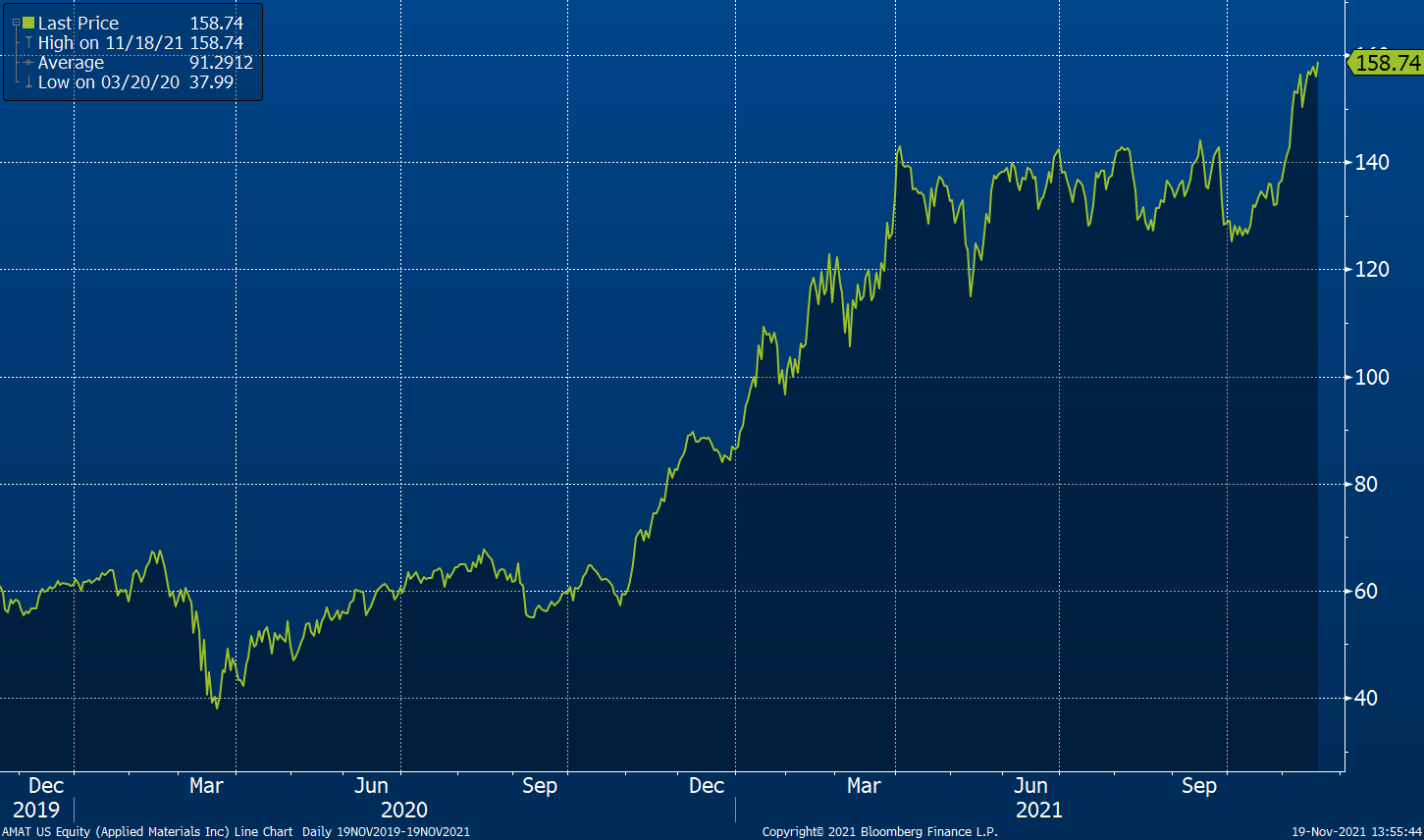
Task: Click the low value 37.99
Action: click(x=212, y=82)
